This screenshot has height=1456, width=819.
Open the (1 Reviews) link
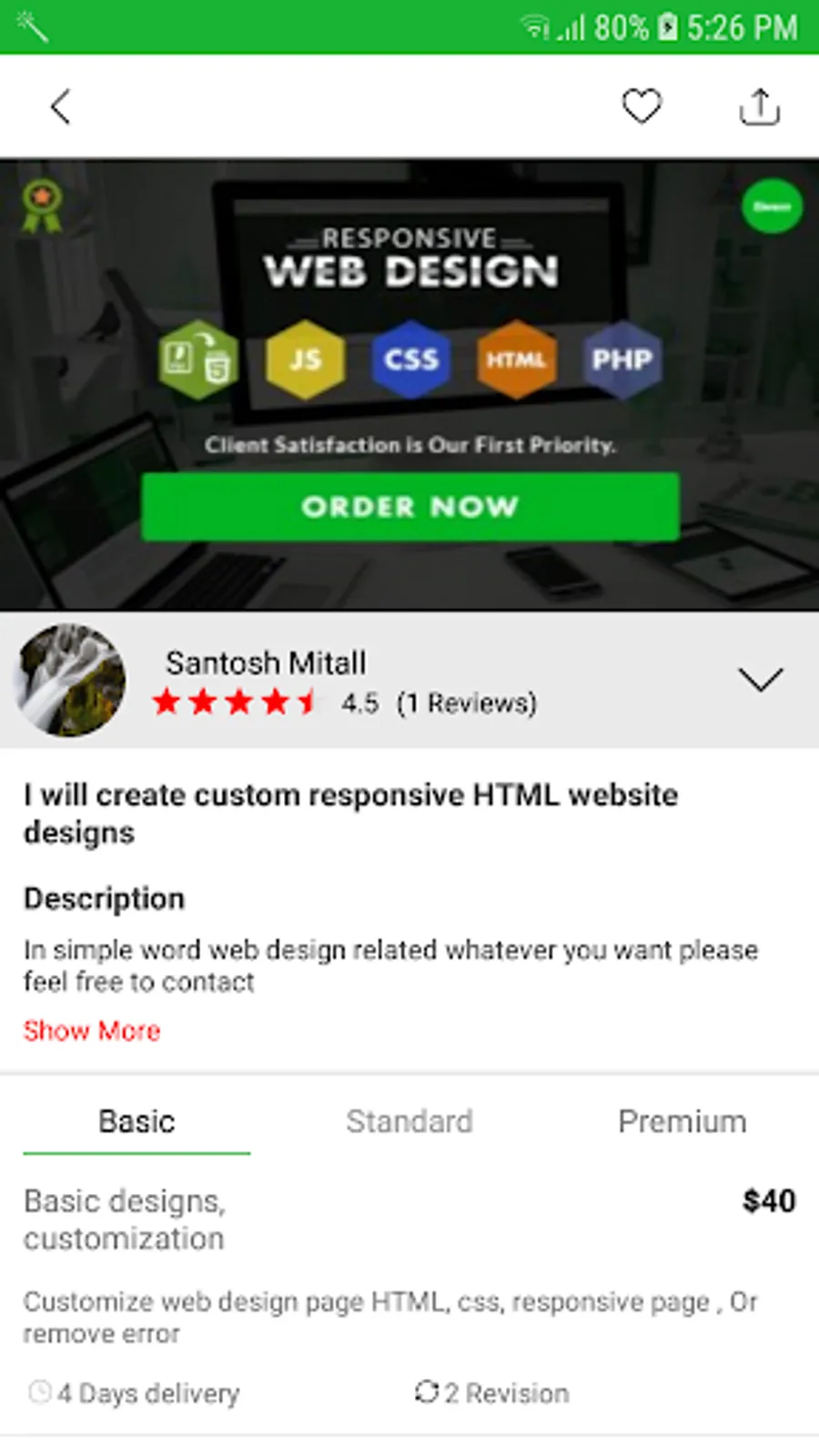click(467, 703)
